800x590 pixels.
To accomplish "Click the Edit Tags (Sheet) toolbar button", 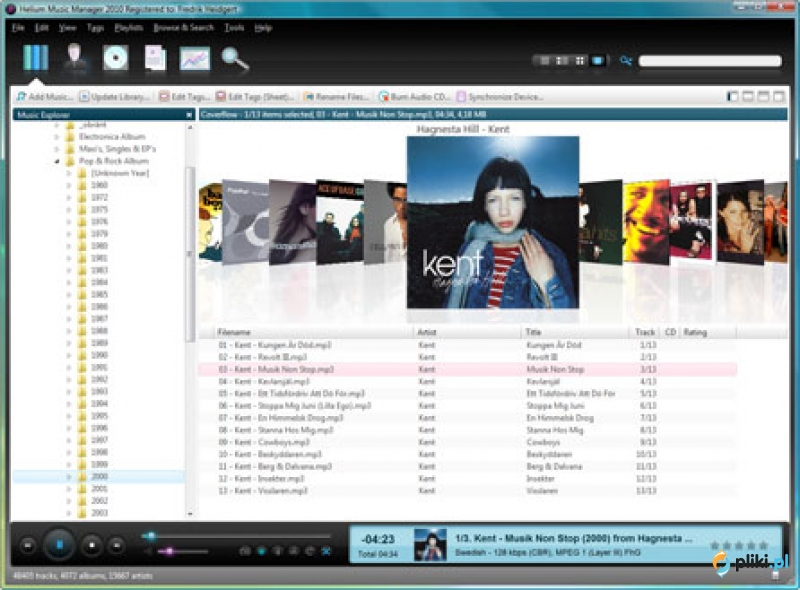I will pyautogui.click(x=255, y=96).
